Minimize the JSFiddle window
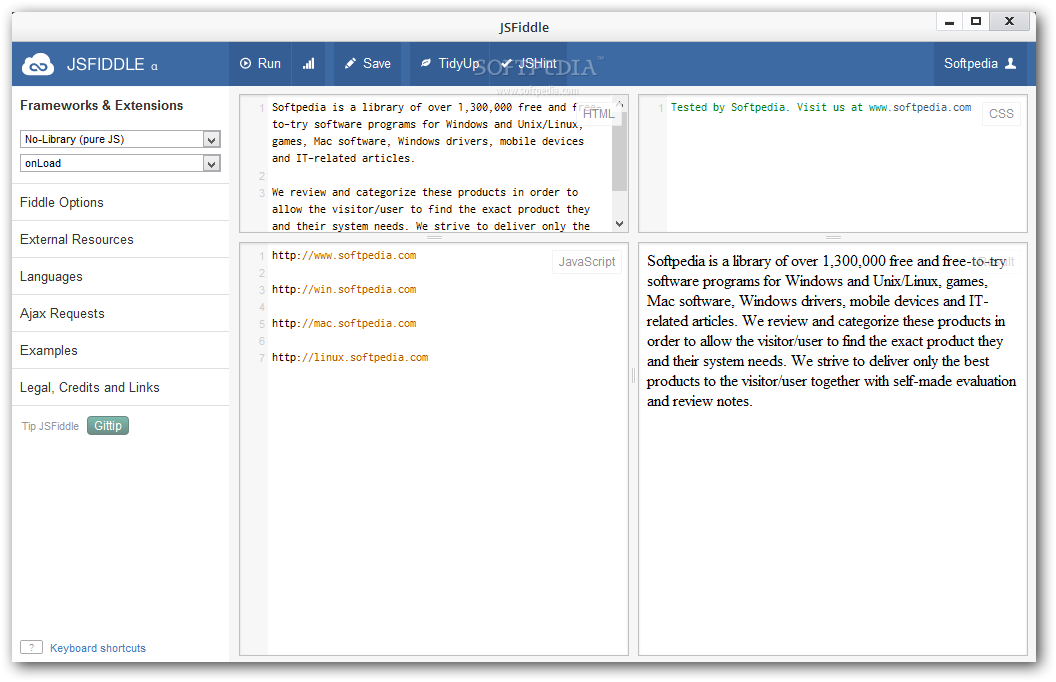The height and width of the screenshot is (682, 1056). click(950, 22)
